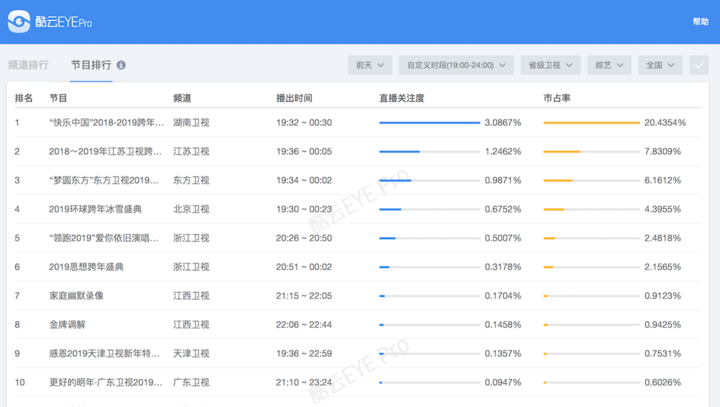Select program "领跑2019"爱你依旧演唱…
The image size is (720, 407).
click(104, 238)
